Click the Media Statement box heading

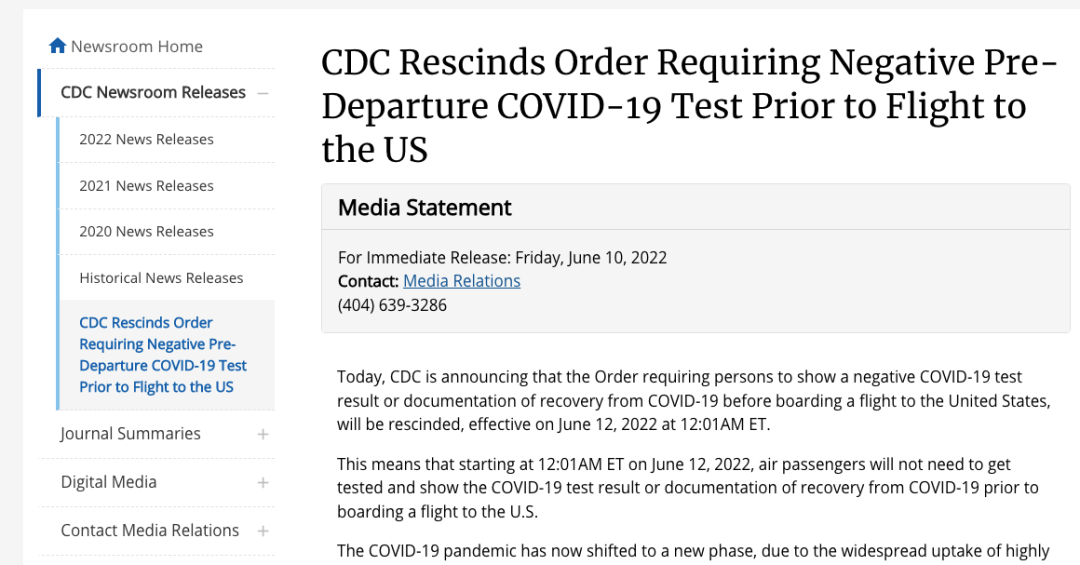(424, 207)
